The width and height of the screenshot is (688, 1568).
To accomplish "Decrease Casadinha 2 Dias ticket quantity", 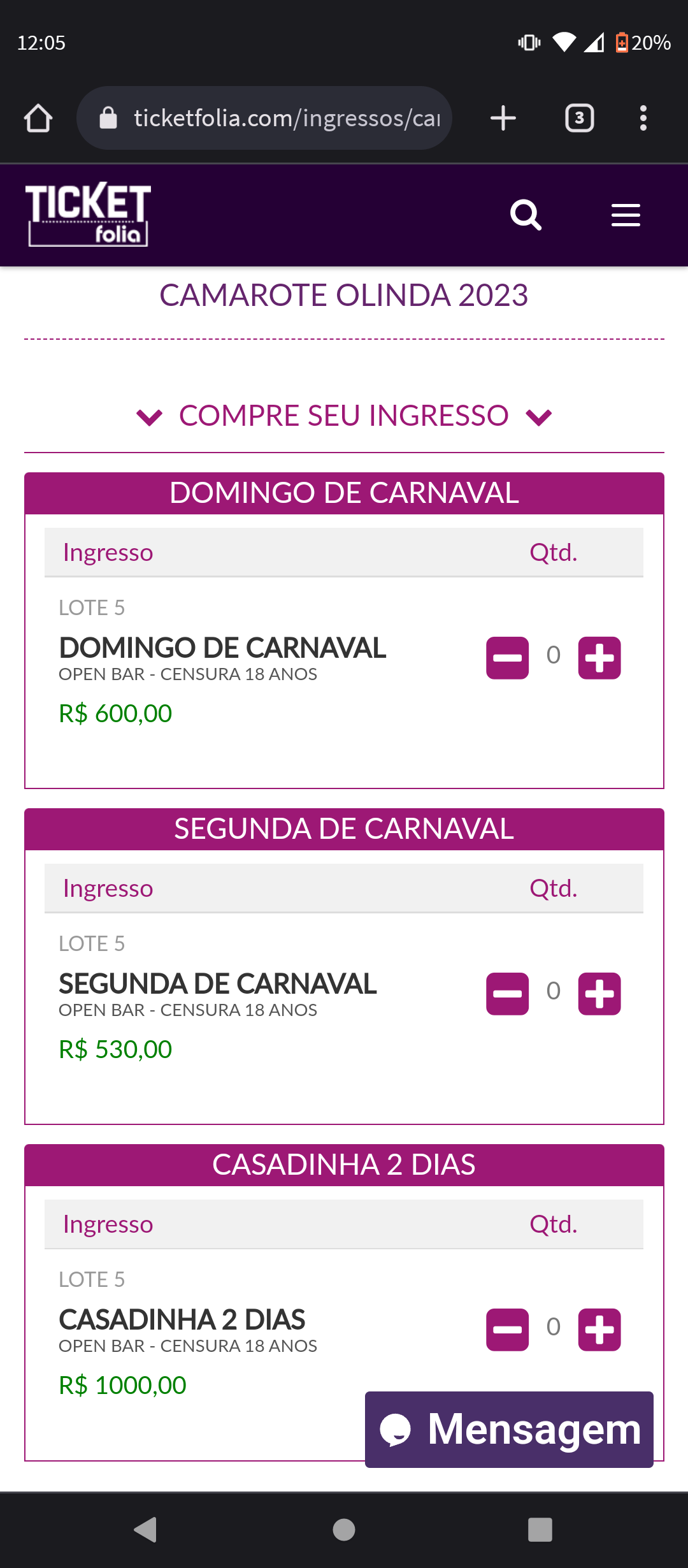I will click(508, 1330).
